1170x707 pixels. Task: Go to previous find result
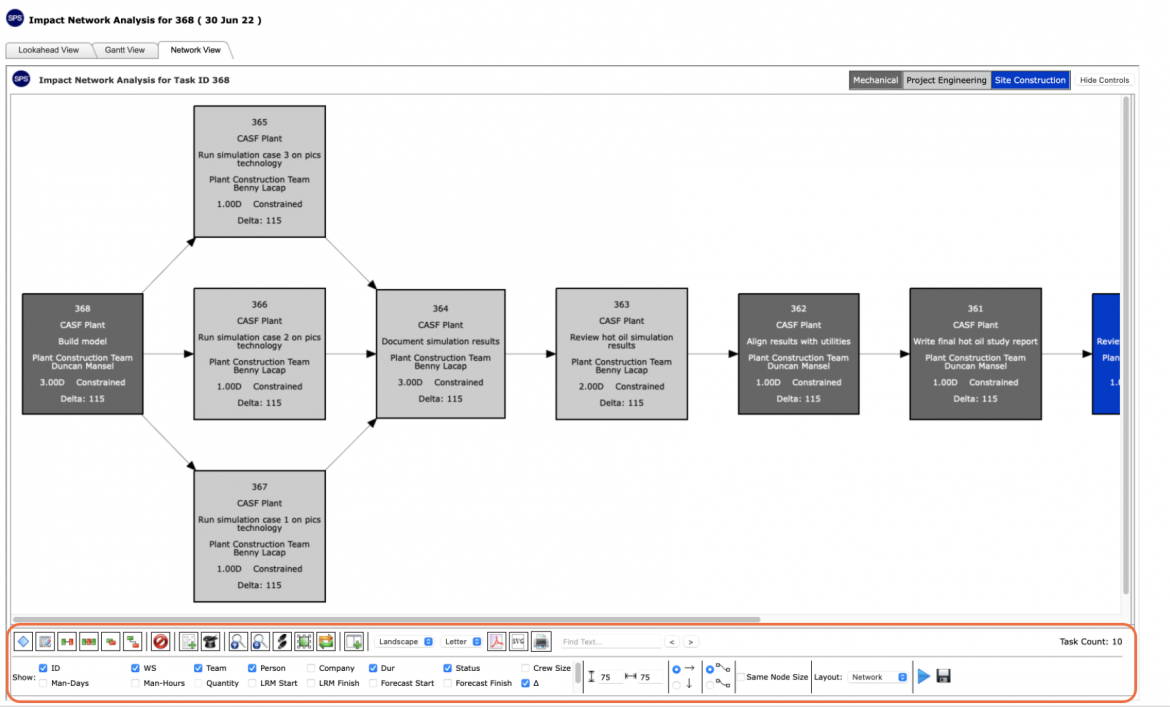672,641
